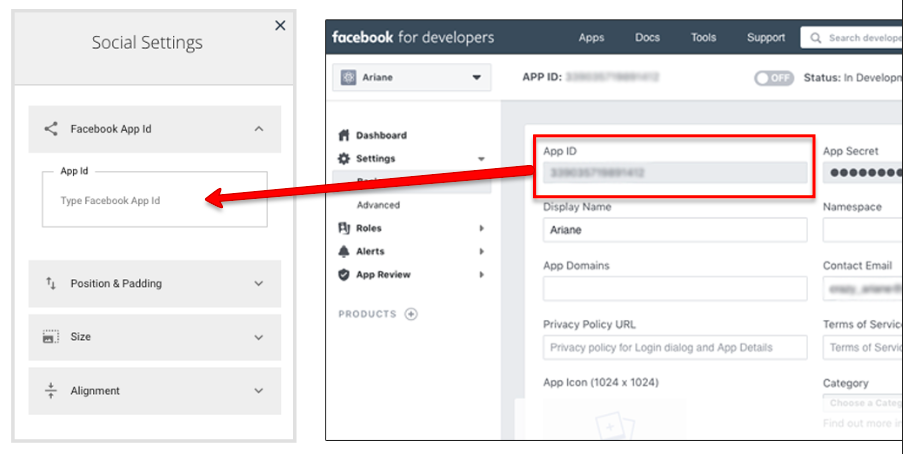Expand the Roles sidebar arrow
The height and width of the screenshot is (454, 903).
point(481,228)
